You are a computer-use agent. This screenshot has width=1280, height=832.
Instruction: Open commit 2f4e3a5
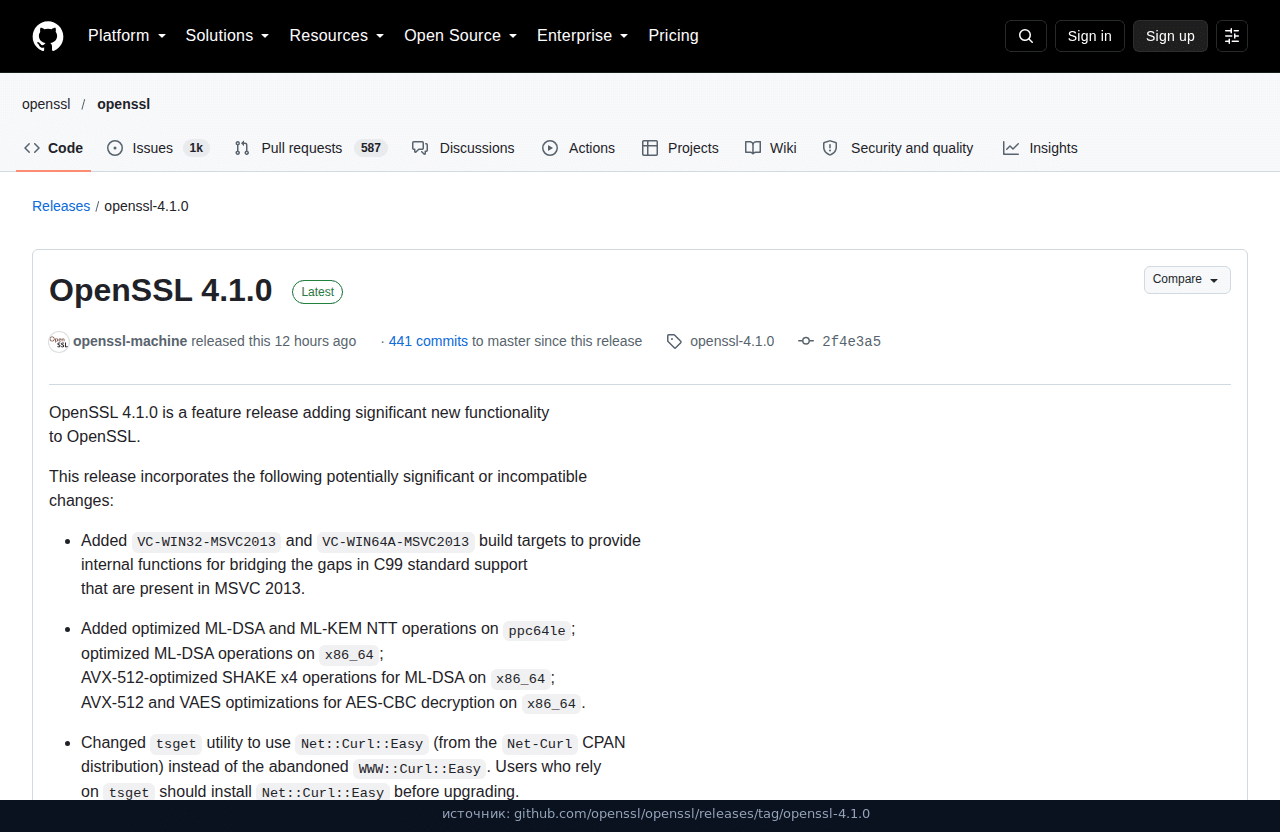tap(851, 341)
